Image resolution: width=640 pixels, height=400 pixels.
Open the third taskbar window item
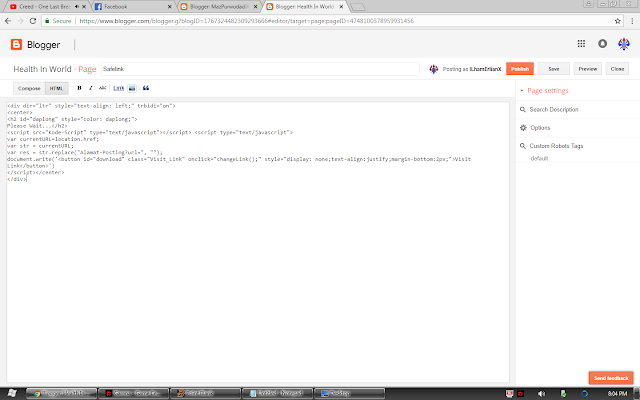click(x=205, y=393)
